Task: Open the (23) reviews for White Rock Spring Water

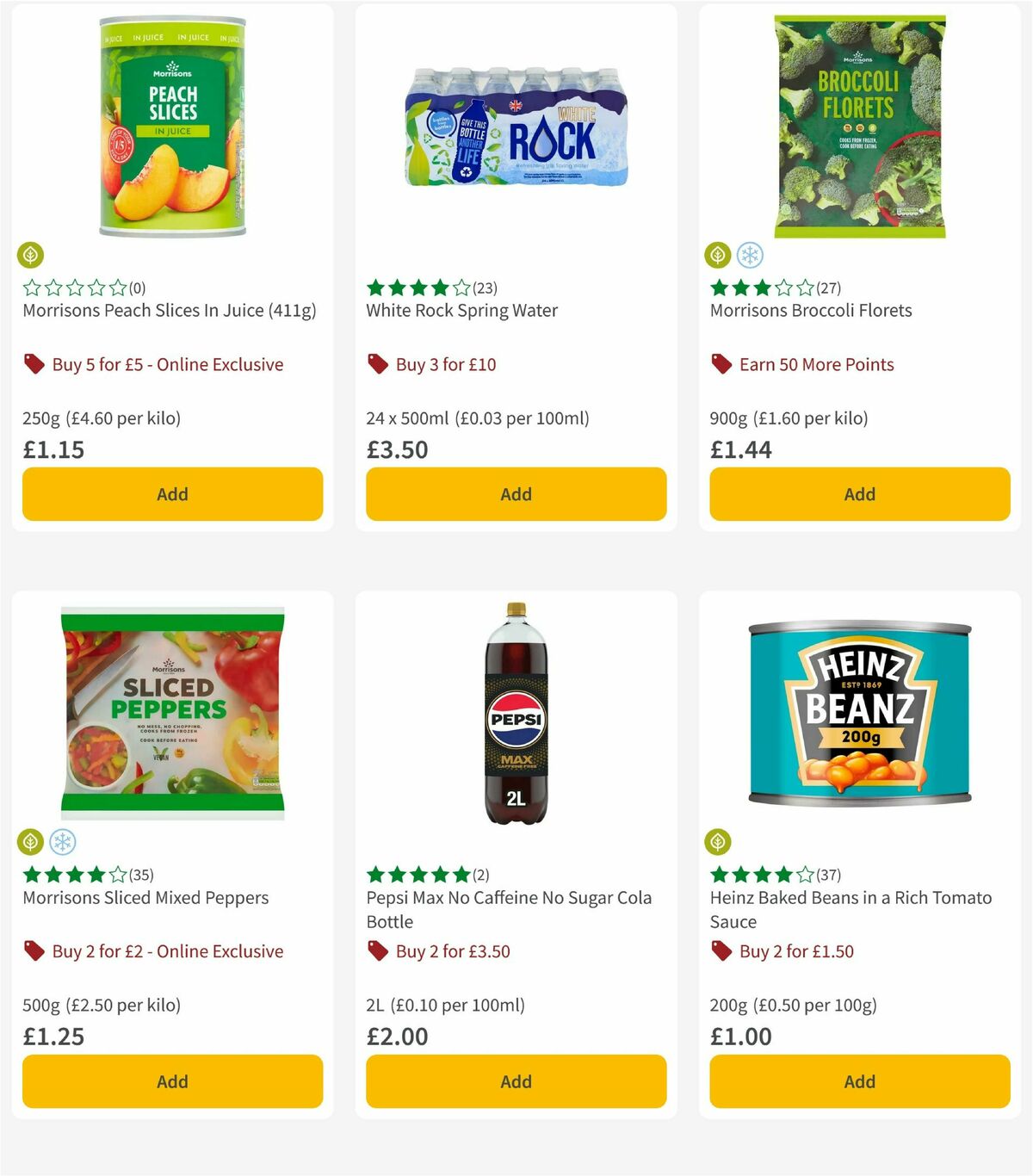Action: click(486, 287)
